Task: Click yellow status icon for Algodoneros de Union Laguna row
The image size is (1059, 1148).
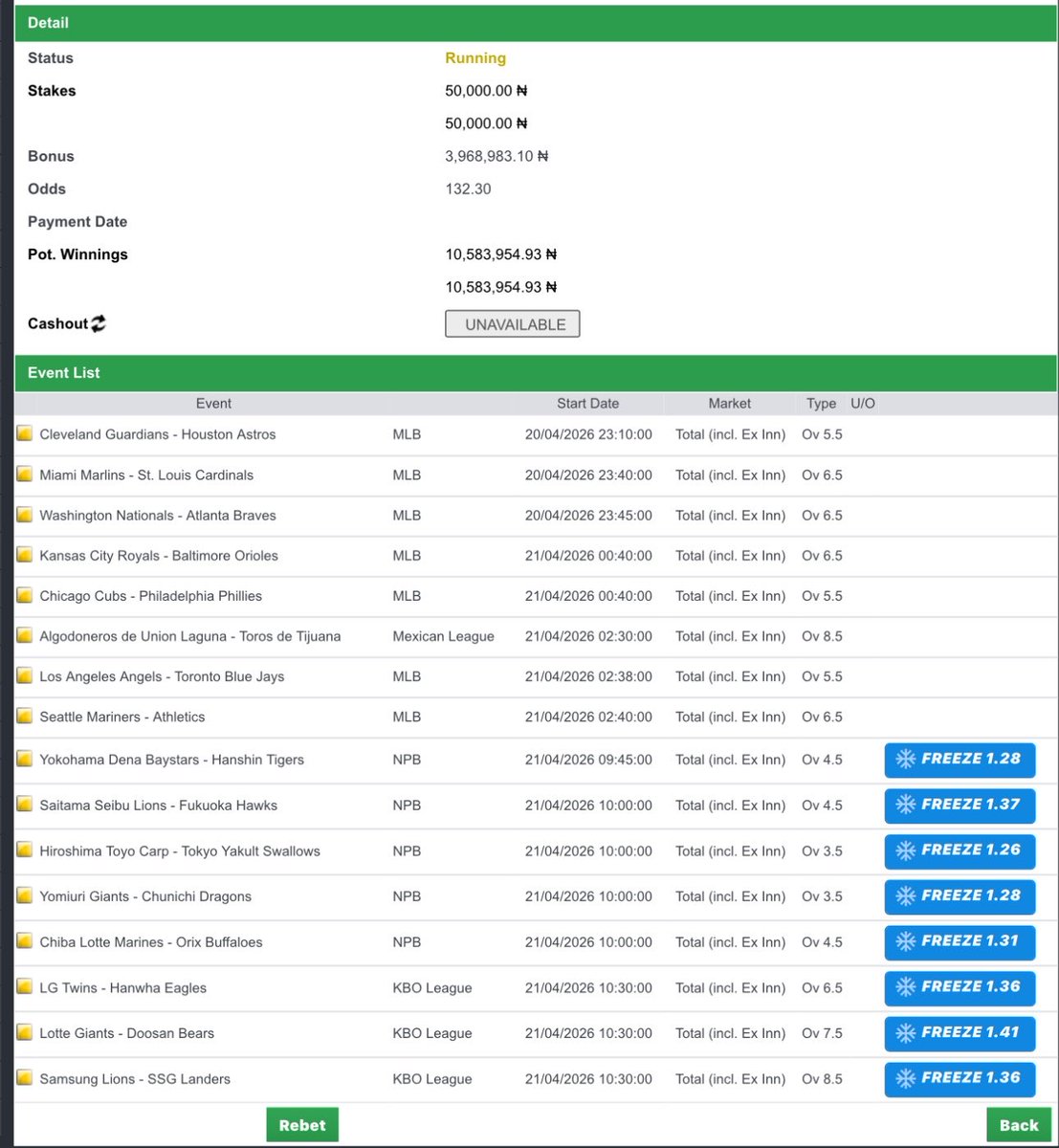Action: click(25, 635)
